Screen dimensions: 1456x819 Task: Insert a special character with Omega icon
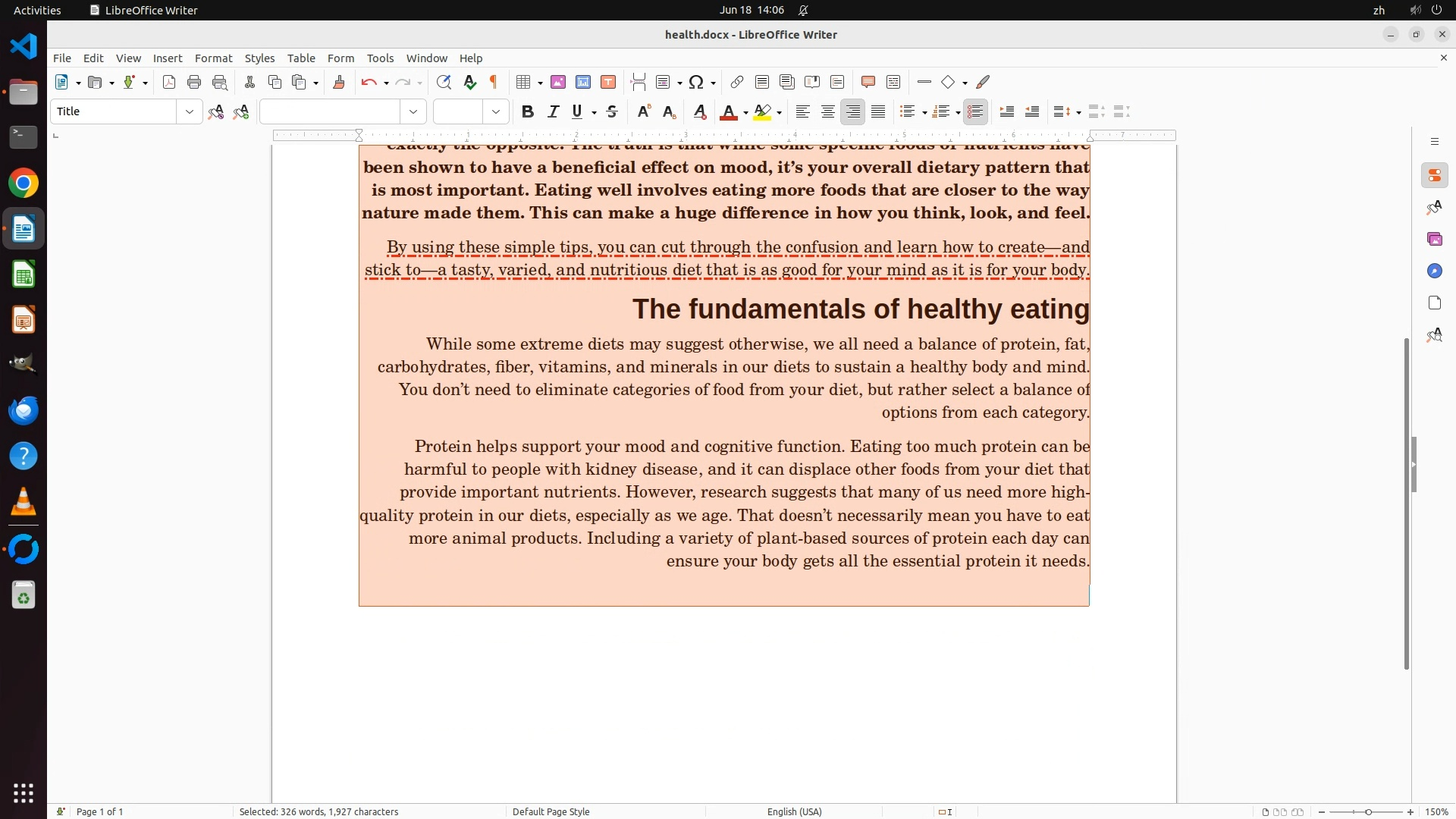696,83
